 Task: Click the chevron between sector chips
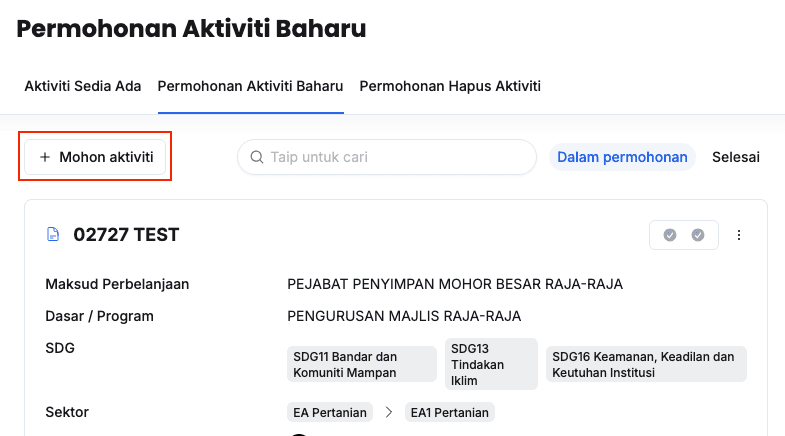[x=389, y=412]
